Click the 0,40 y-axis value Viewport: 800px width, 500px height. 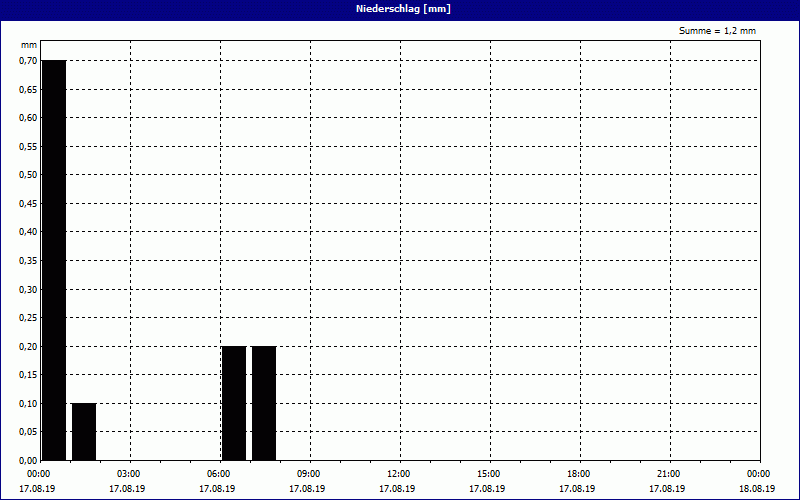click(x=29, y=232)
